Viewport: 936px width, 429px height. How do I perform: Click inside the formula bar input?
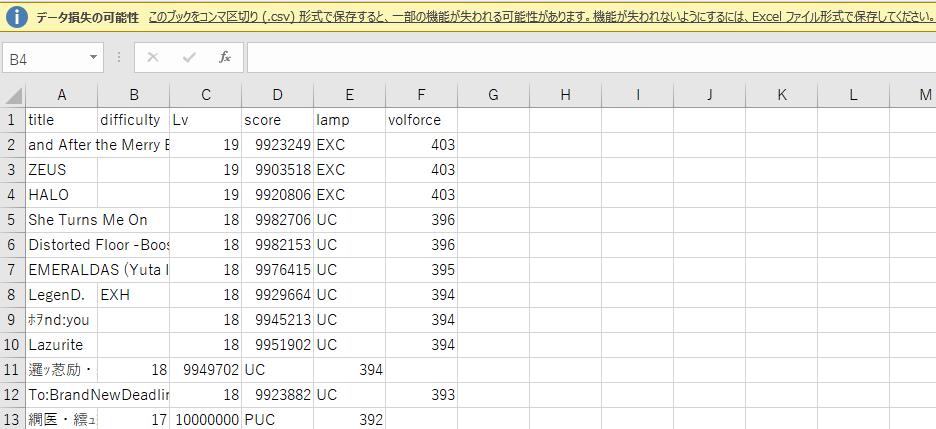(590, 58)
